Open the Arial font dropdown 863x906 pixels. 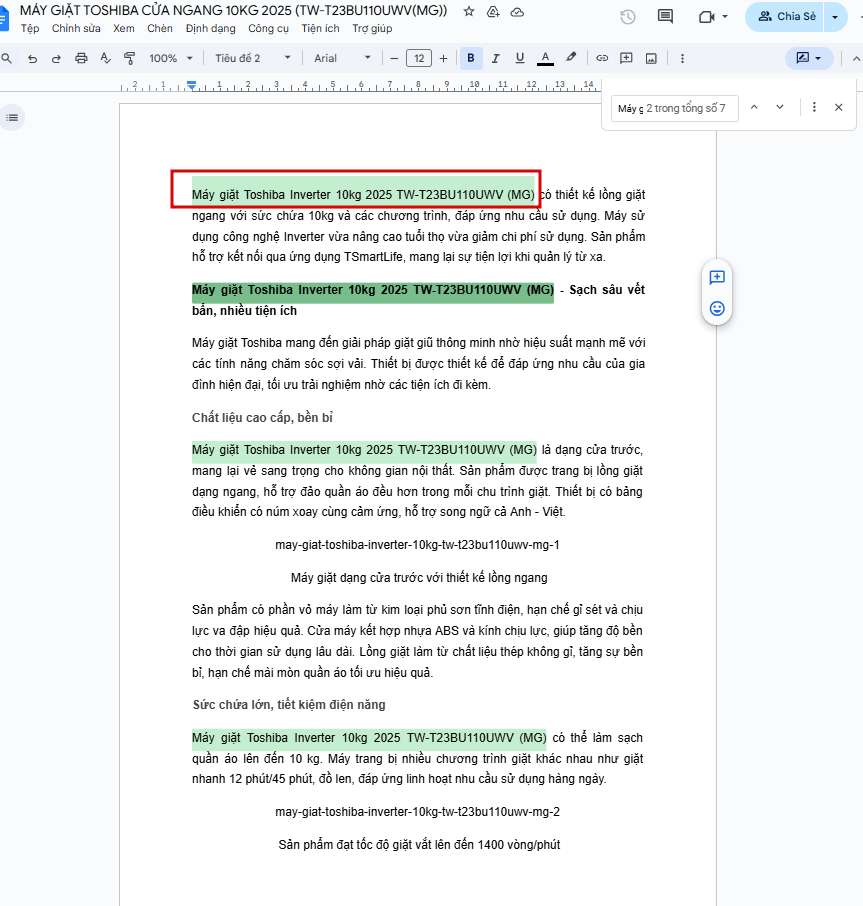tap(343, 58)
